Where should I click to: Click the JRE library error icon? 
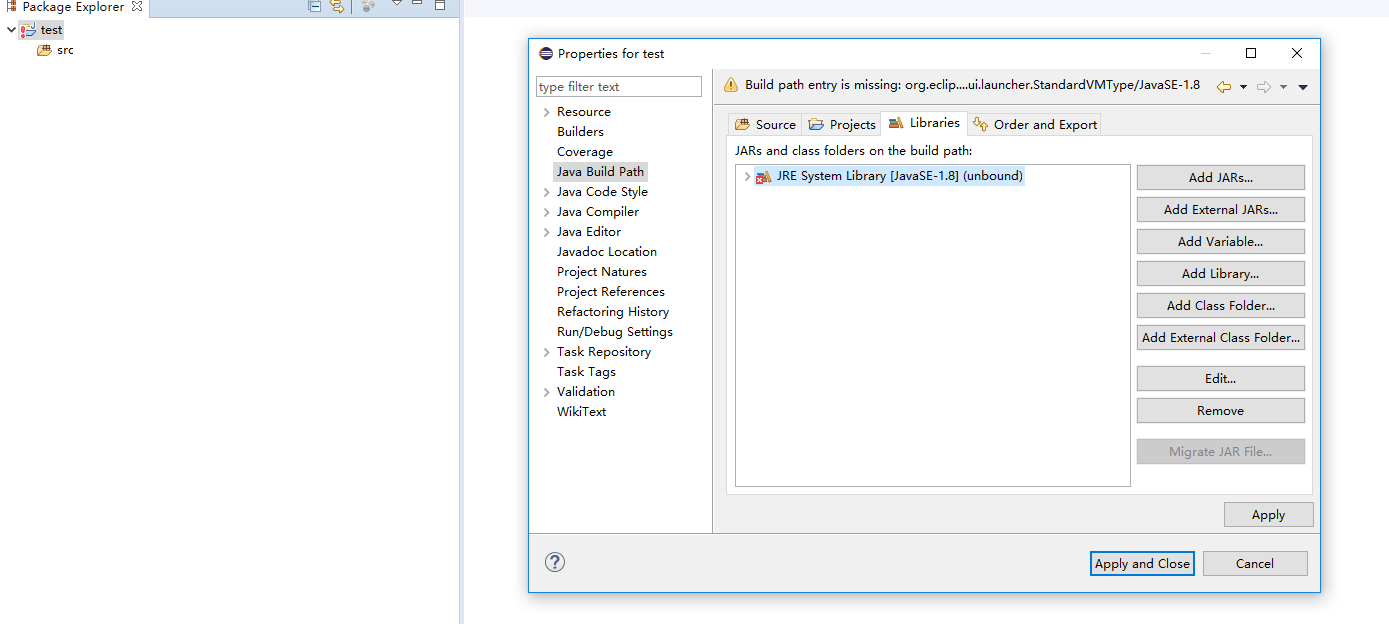[764, 176]
